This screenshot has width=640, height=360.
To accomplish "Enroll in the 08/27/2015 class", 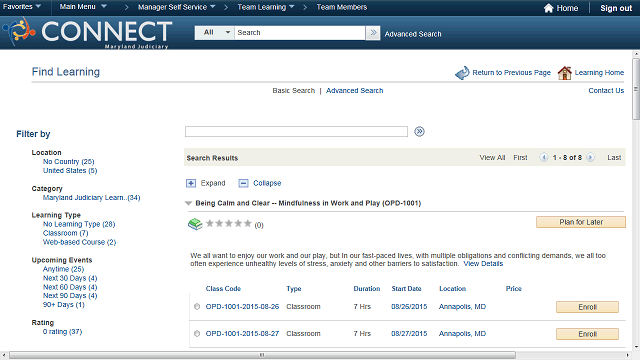I will (x=587, y=334).
